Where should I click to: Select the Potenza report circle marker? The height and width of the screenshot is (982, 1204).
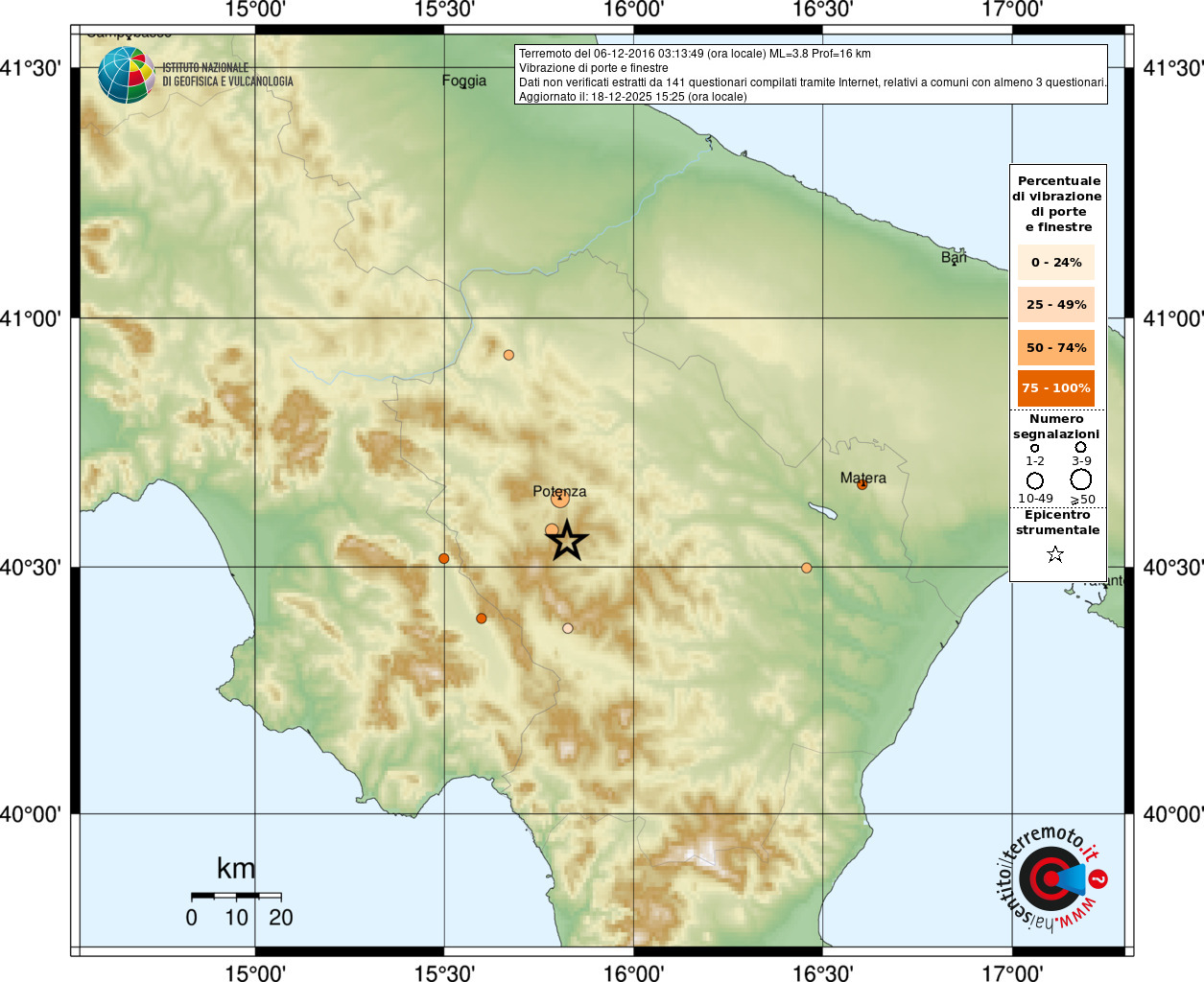(560, 498)
